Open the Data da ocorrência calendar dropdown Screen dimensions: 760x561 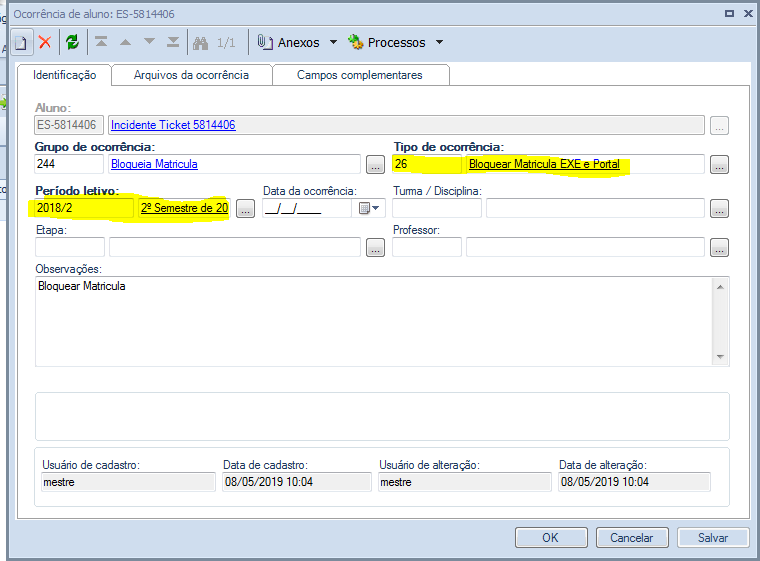click(369, 208)
